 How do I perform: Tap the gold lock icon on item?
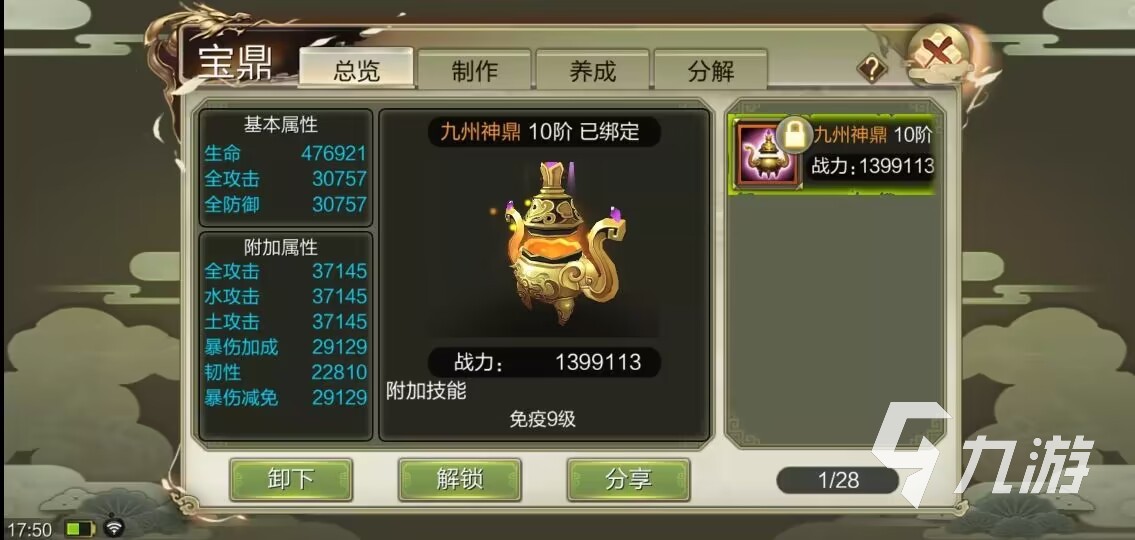[793, 135]
